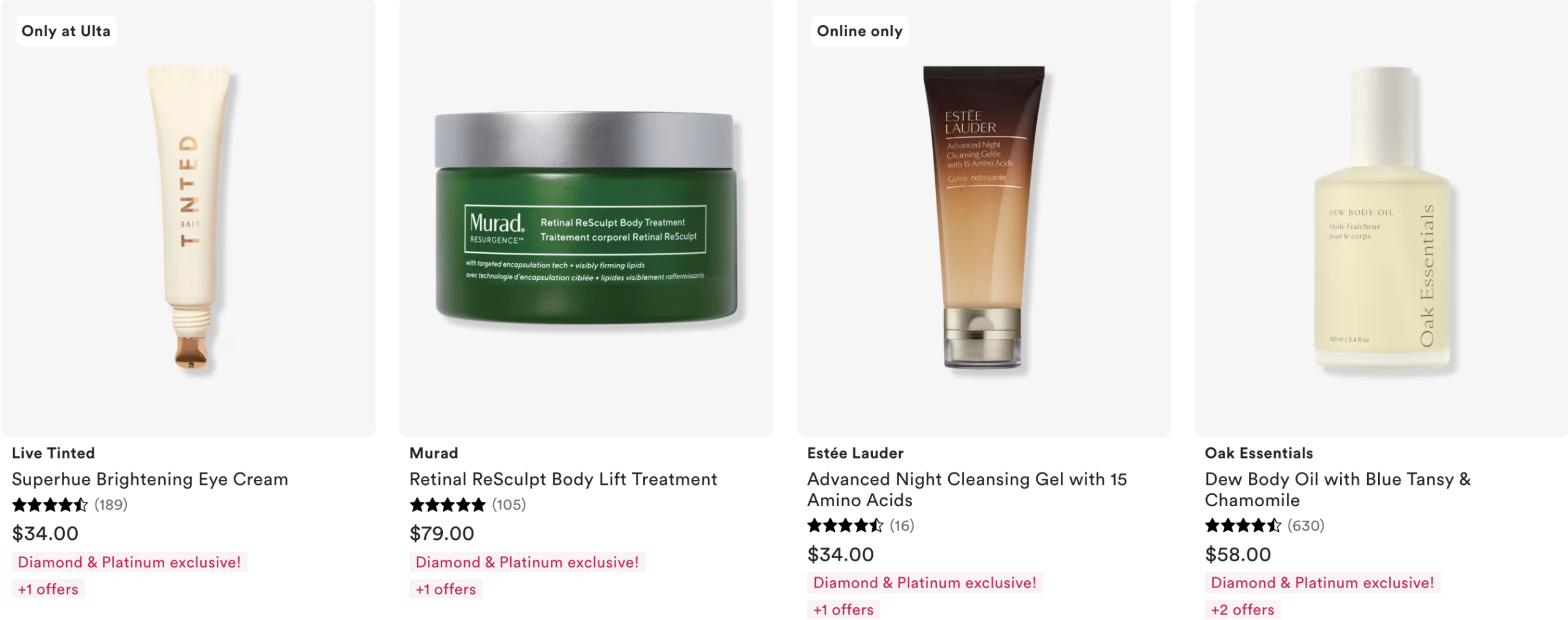The width and height of the screenshot is (1568, 620).
Task: View Oak Essentials star rating icons
Action: point(1243,526)
